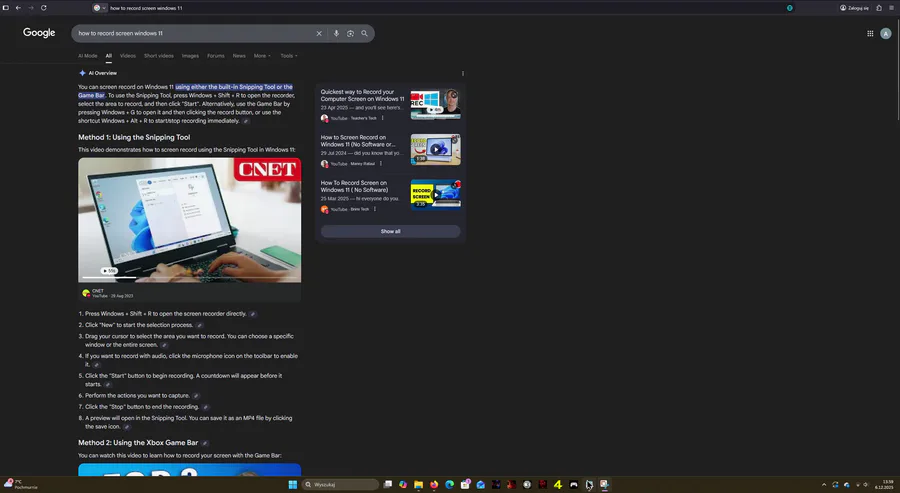900x493 pixels.
Task: Open the Google account avatar 'A'
Action: point(886,33)
